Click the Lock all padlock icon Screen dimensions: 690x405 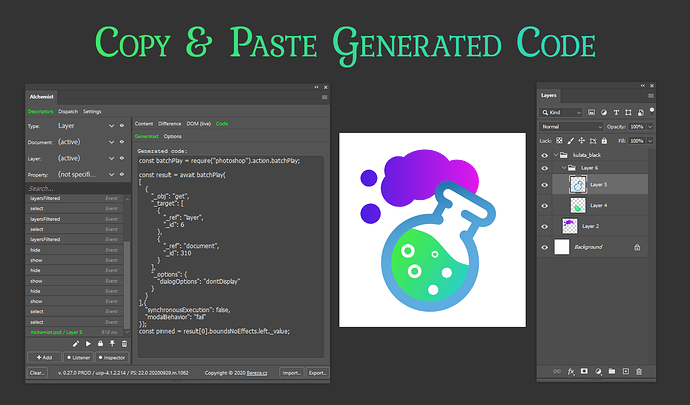[604, 141]
